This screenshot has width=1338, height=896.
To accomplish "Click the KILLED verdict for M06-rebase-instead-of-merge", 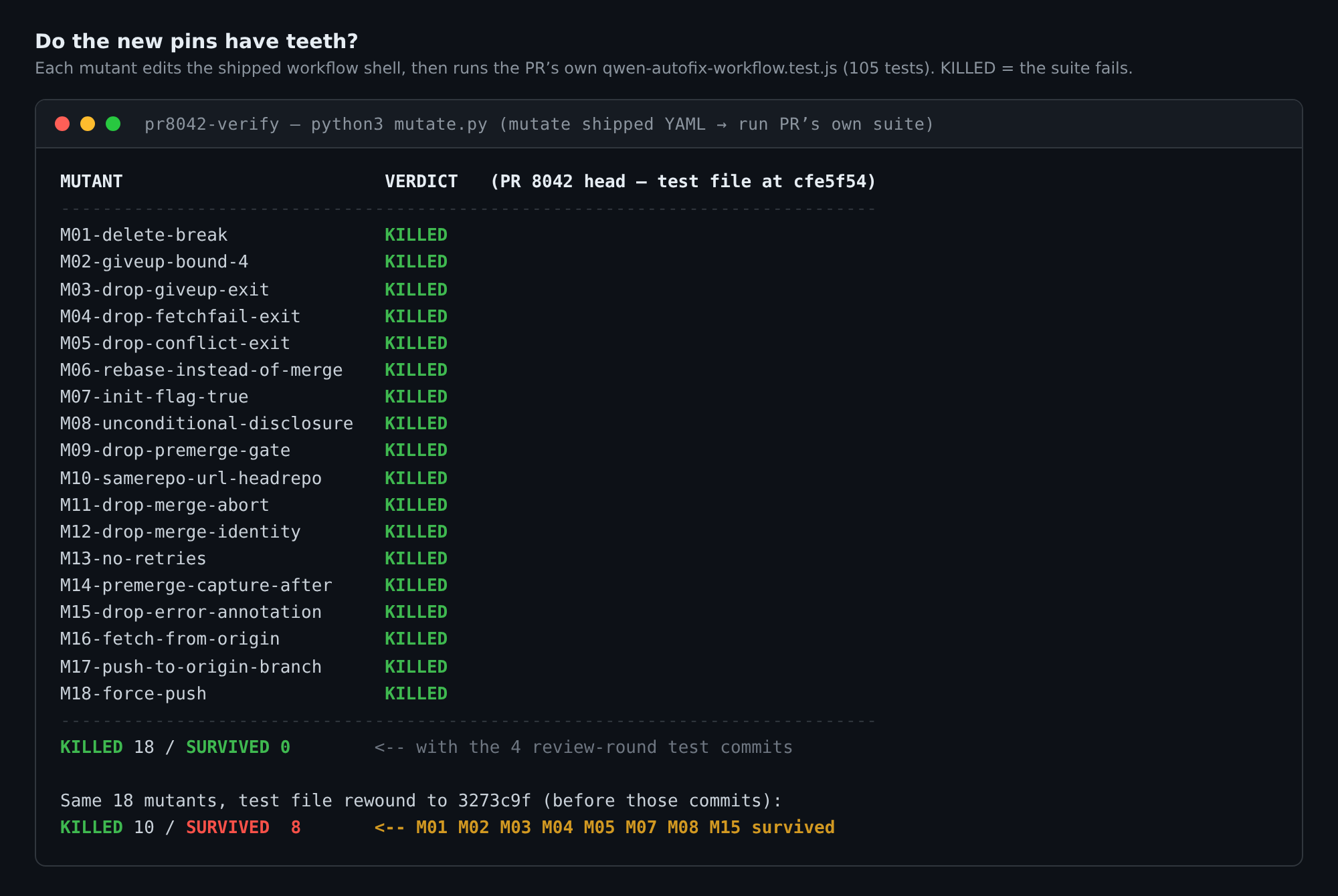I will (x=416, y=370).
